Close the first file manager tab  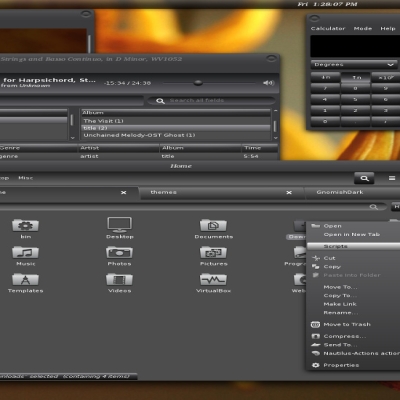click(x=123, y=192)
